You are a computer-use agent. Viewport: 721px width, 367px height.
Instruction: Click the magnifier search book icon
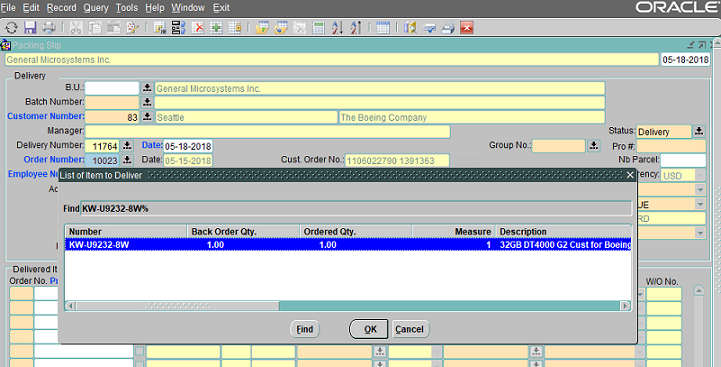tap(411, 28)
